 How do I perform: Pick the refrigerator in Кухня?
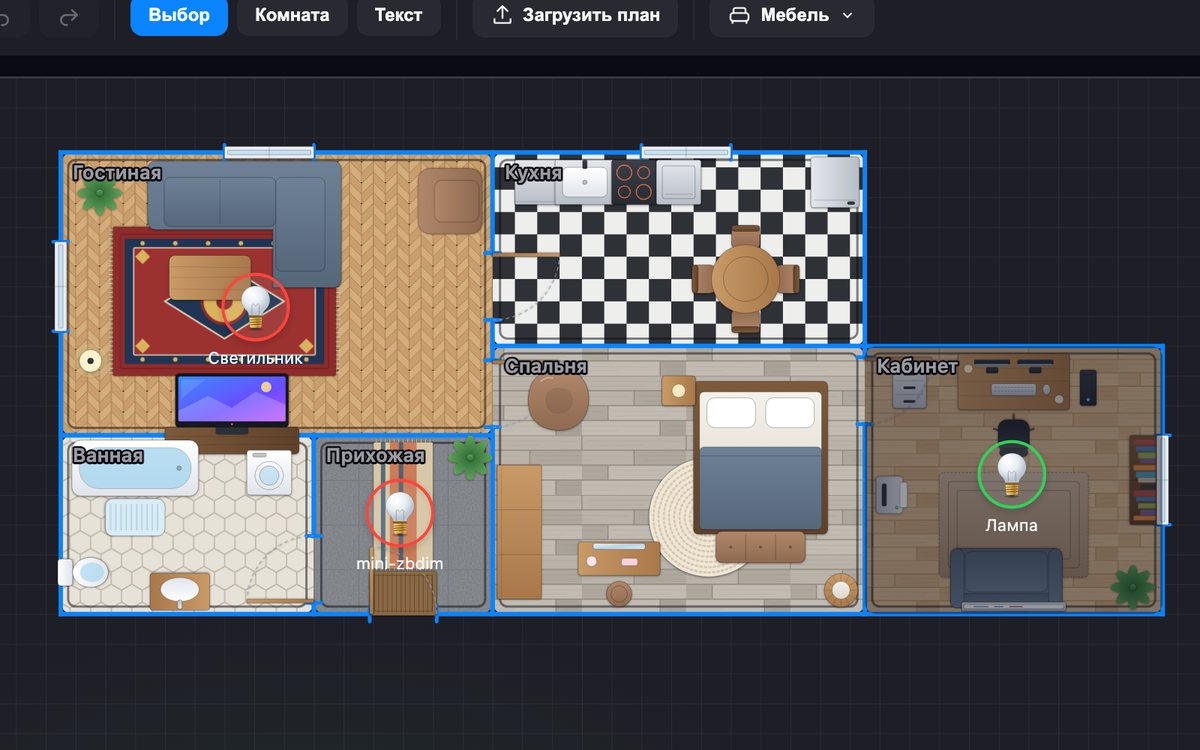pos(836,183)
